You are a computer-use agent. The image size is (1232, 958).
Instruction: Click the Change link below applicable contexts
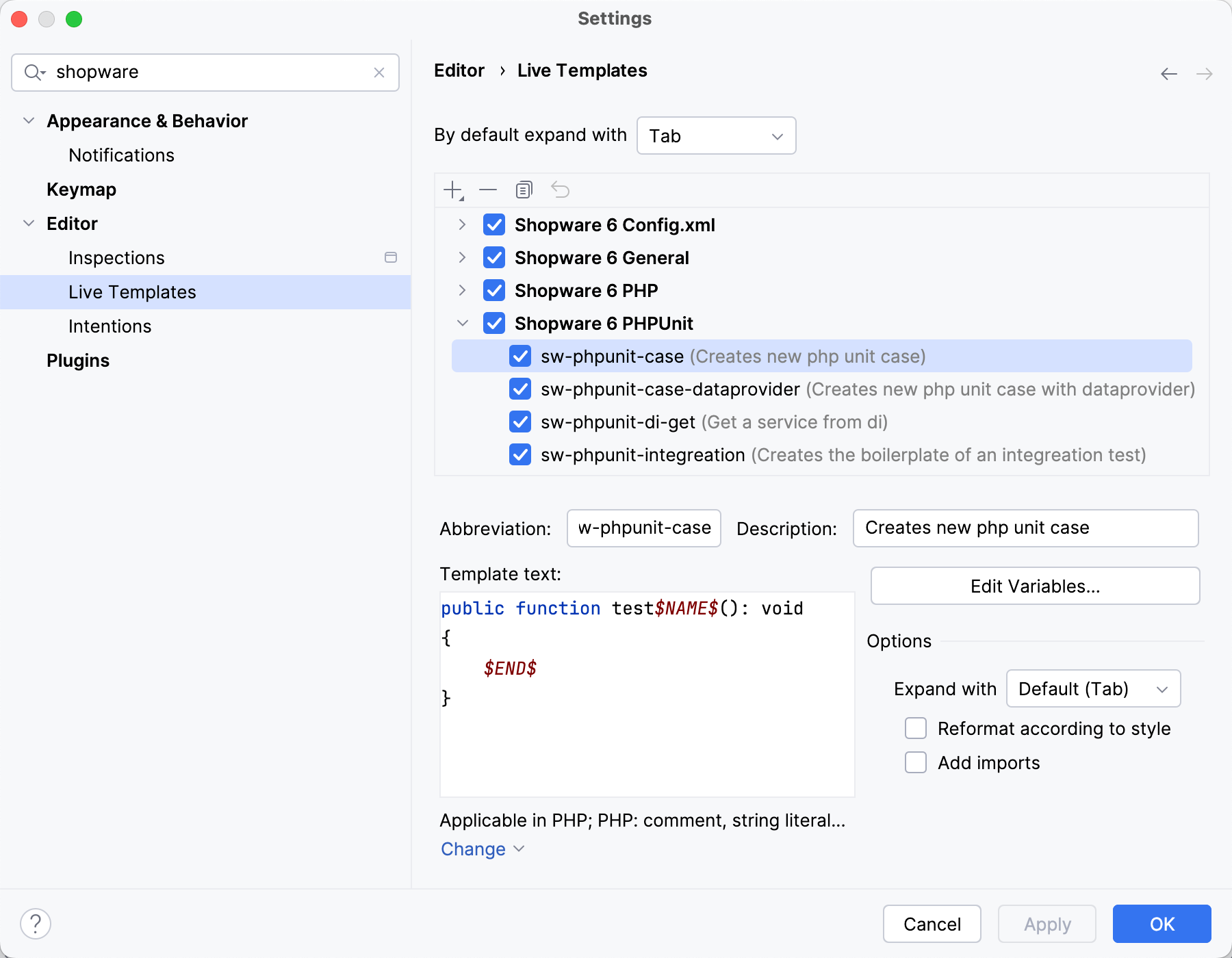coord(474,849)
